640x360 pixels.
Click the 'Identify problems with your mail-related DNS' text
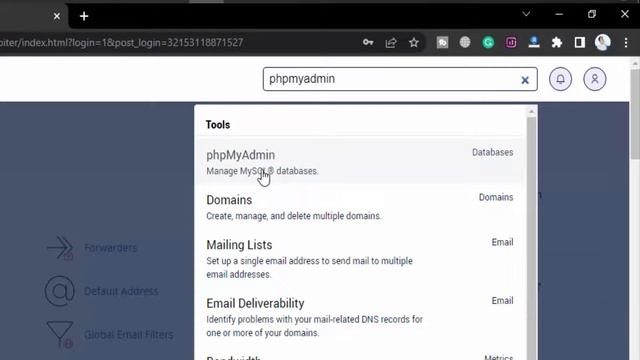314,326
